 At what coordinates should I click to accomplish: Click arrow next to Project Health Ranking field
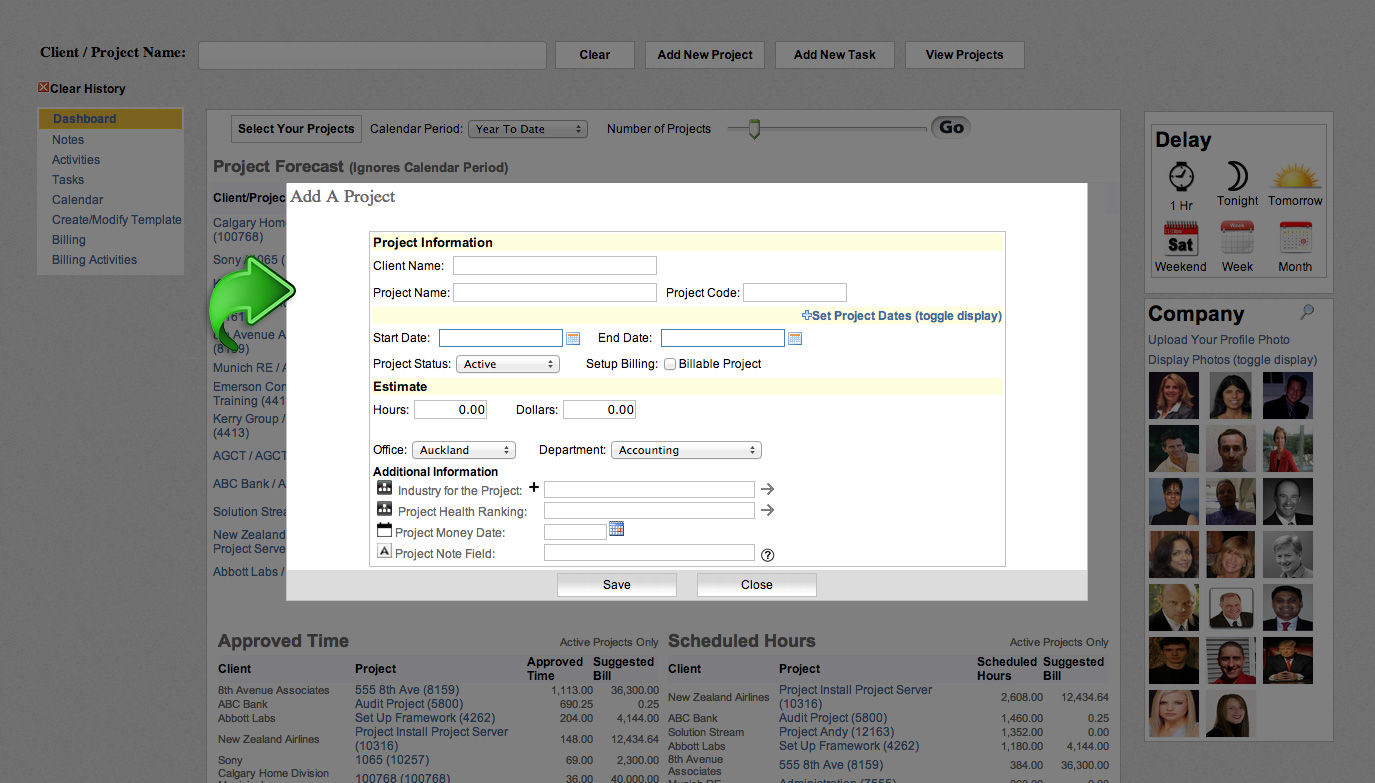click(x=767, y=510)
